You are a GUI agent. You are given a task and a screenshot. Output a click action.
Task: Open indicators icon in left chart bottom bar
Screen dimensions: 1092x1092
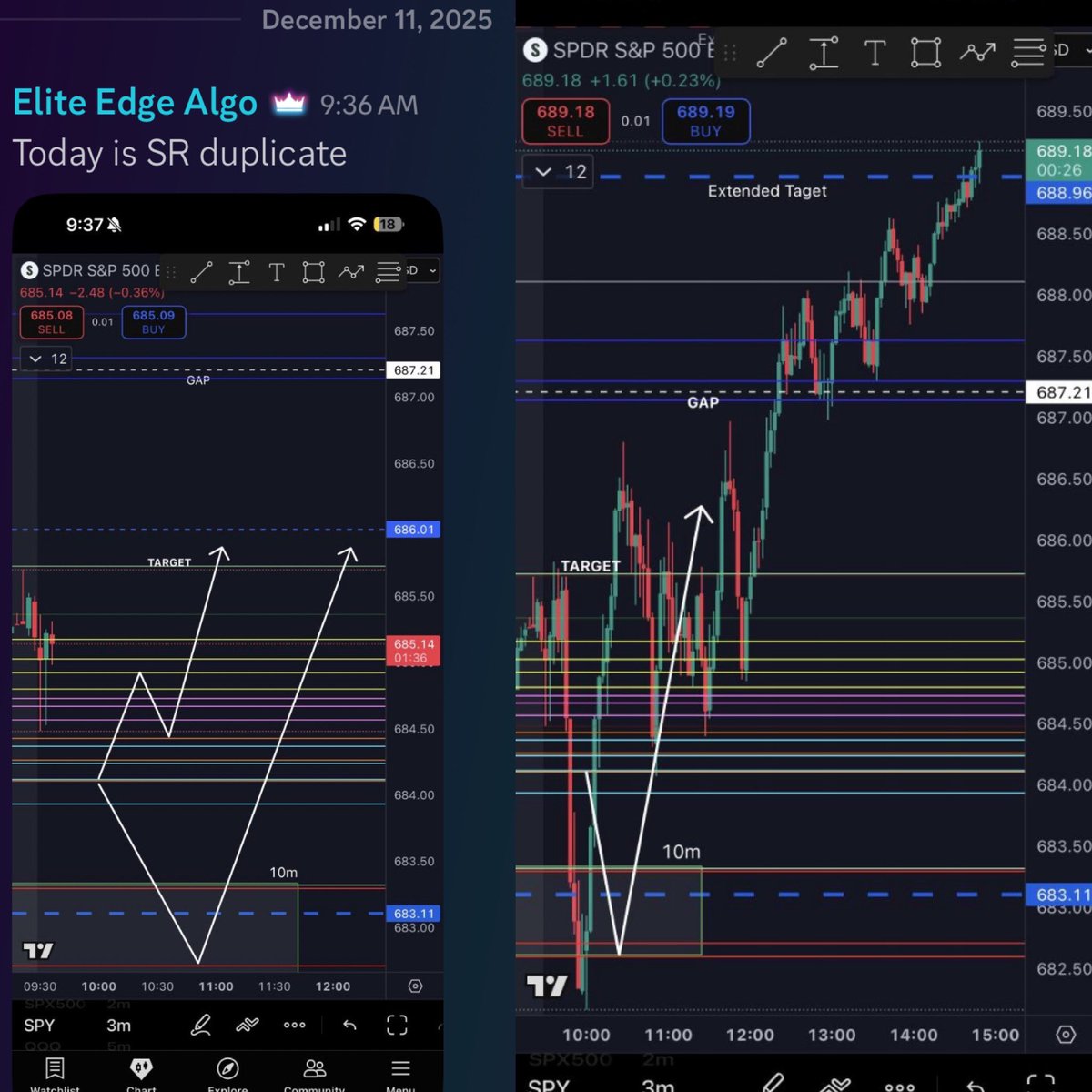tap(248, 1026)
